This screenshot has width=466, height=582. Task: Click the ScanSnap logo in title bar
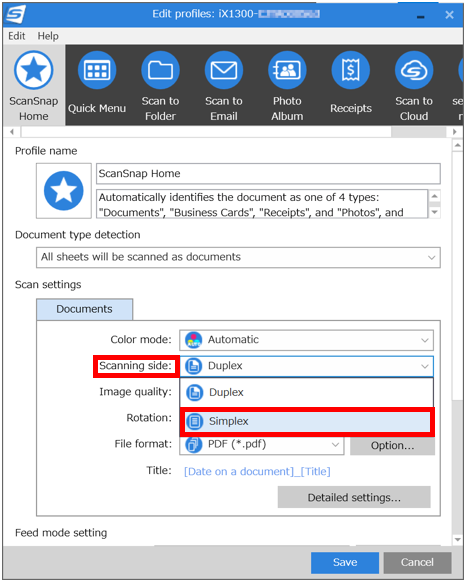tap(16, 14)
